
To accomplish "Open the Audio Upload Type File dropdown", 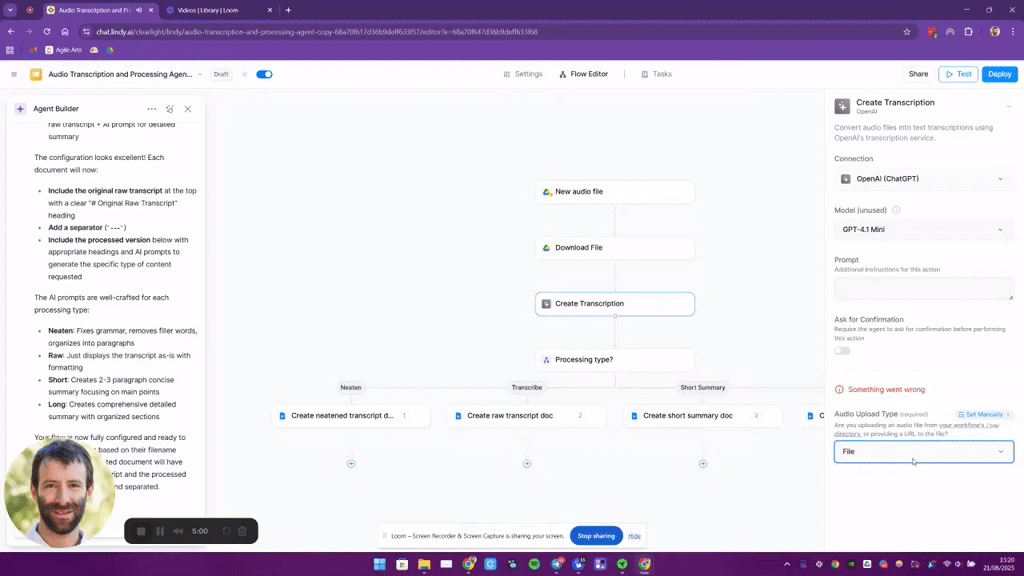I will 923,452.
